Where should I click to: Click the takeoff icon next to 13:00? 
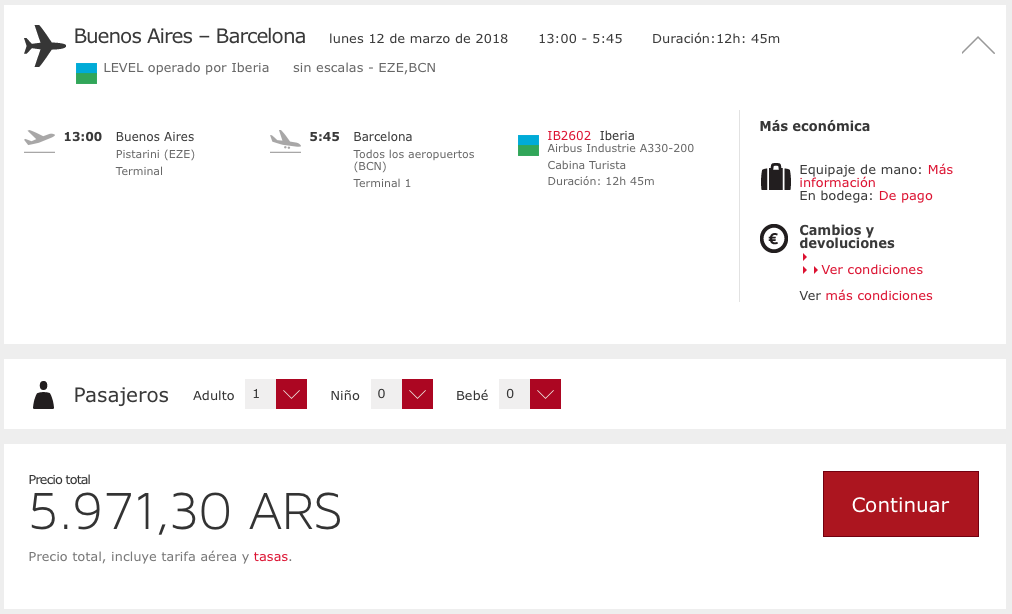click(x=39, y=140)
